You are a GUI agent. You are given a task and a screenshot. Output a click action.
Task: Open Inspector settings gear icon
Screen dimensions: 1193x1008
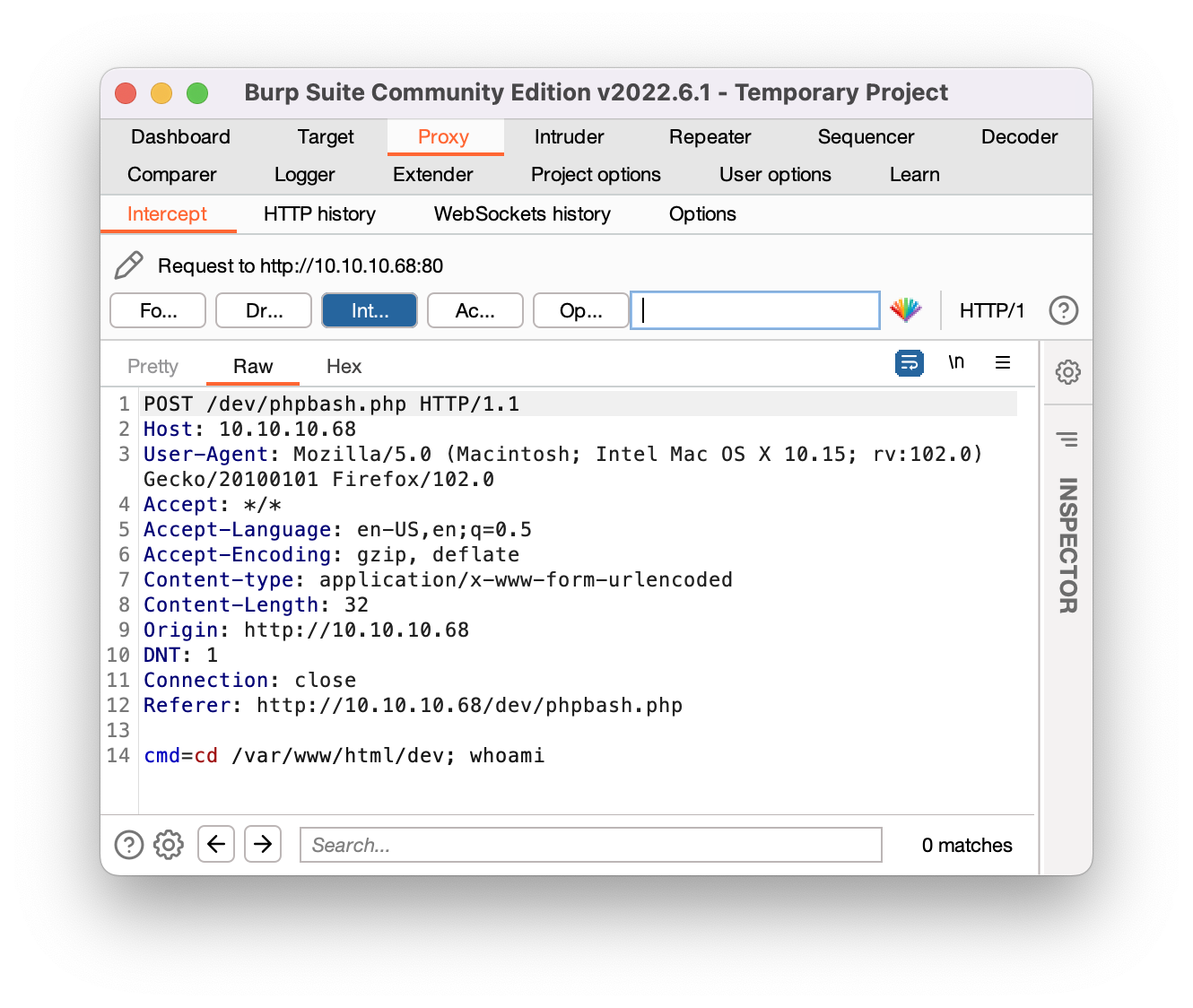click(x=1067, y=372)
